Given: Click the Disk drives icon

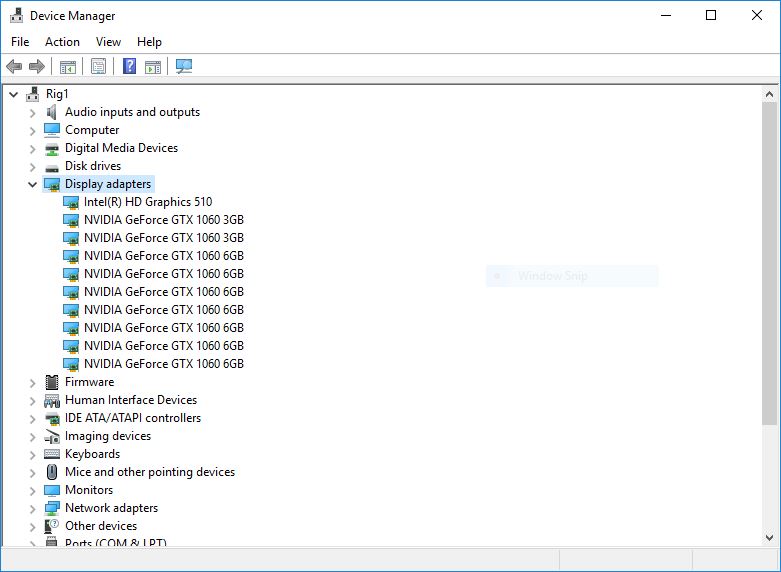Looking at the screenshot, I should (x=52, y=167).
